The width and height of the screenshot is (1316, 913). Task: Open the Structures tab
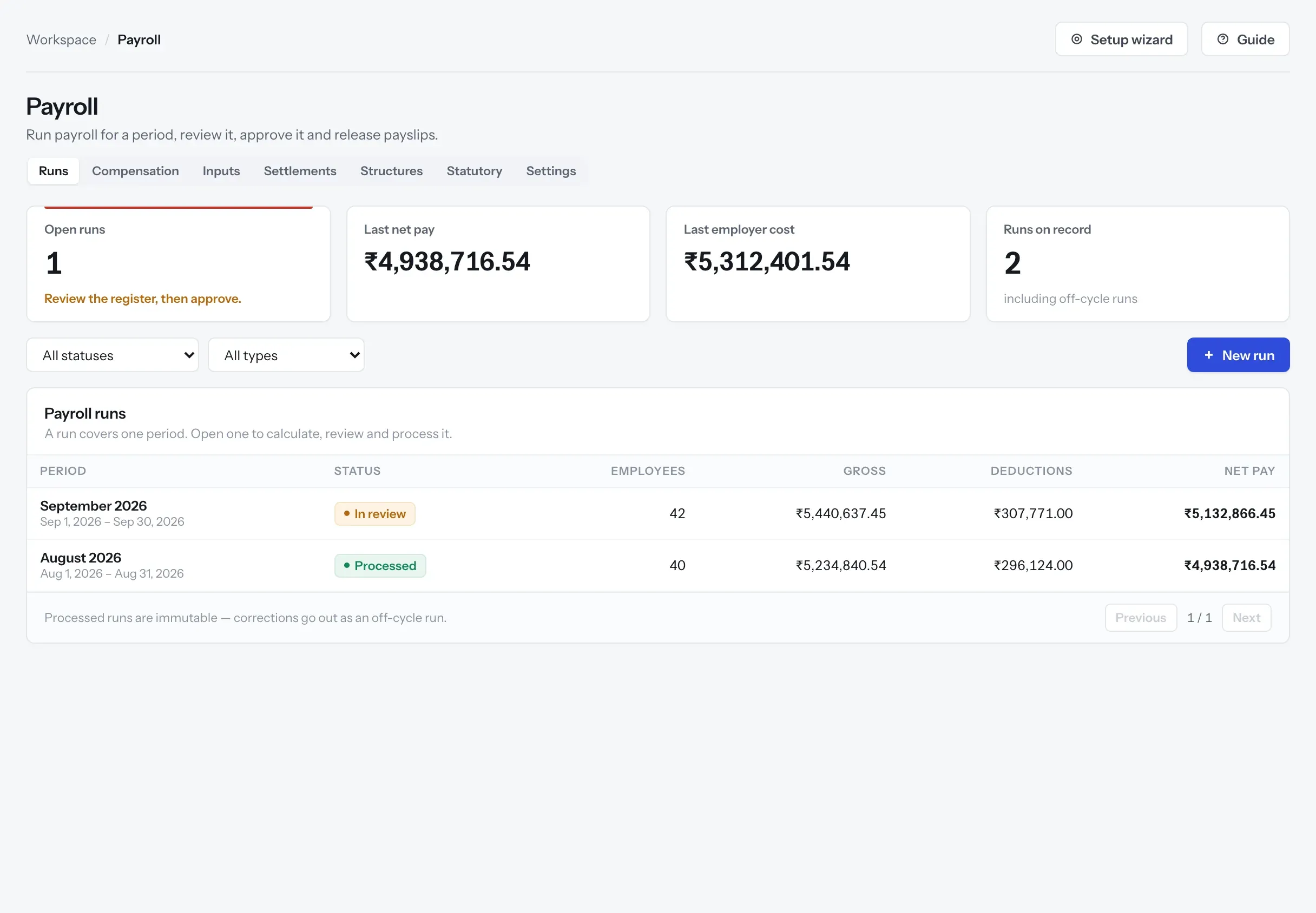[x=391, y=171]
